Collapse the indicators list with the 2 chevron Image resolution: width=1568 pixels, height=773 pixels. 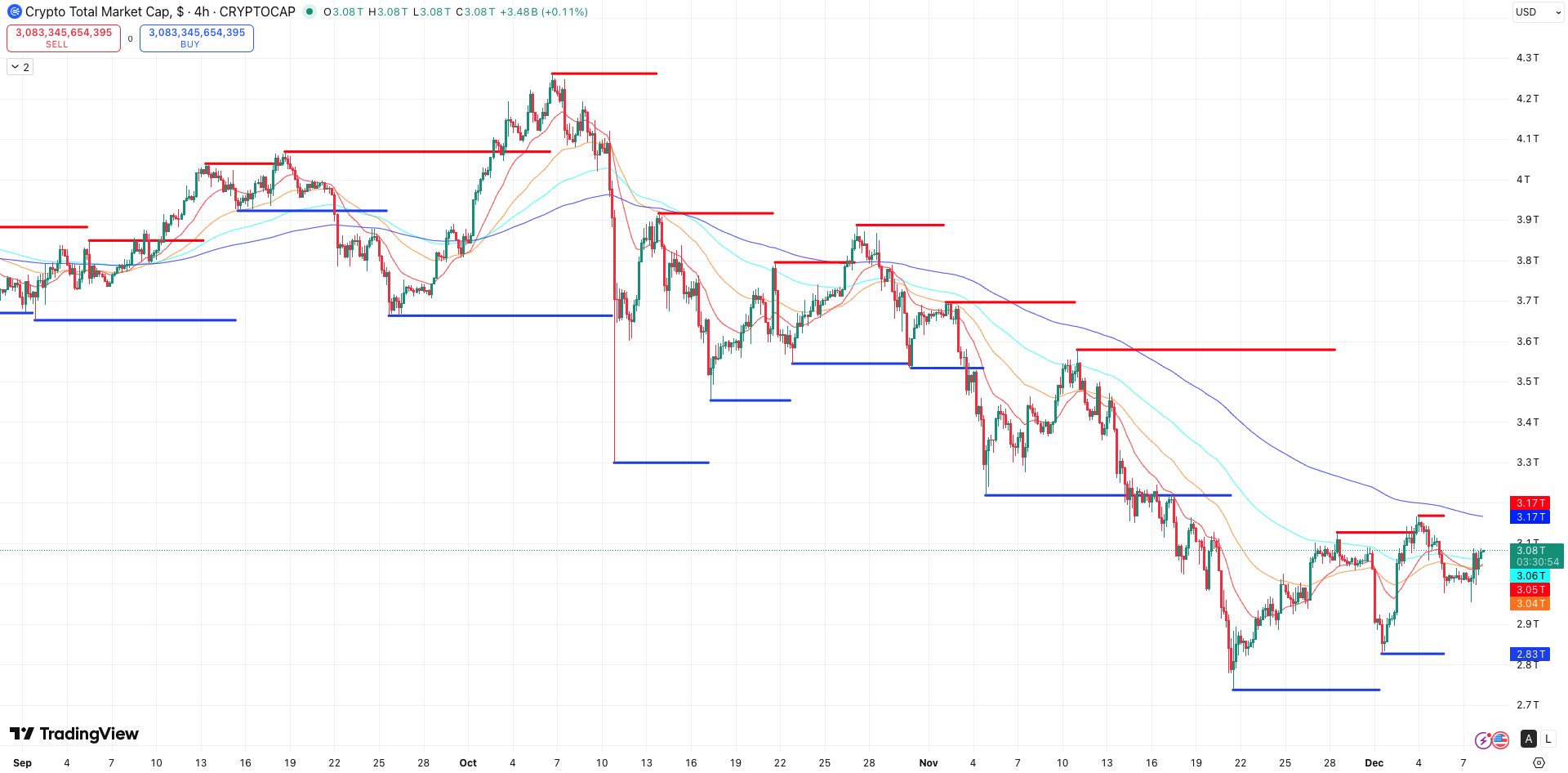coord(18,66)
